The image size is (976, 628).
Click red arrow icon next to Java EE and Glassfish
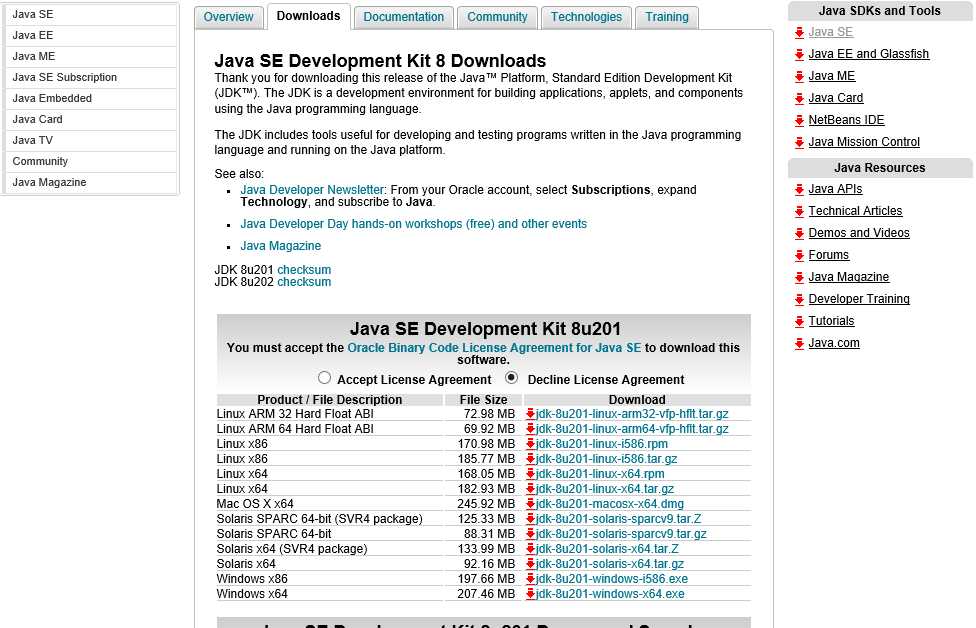(x=800, y=55)
